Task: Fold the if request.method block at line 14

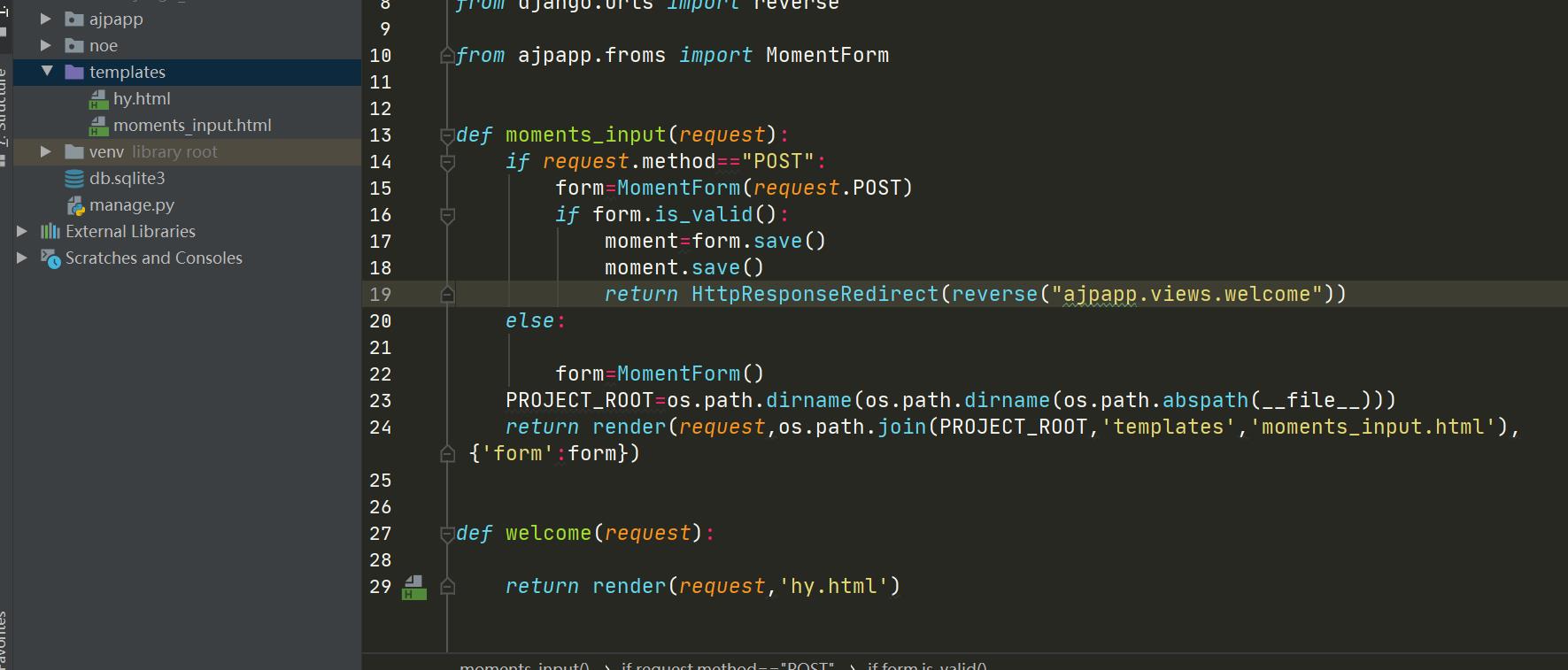Action: pos(447,162)
